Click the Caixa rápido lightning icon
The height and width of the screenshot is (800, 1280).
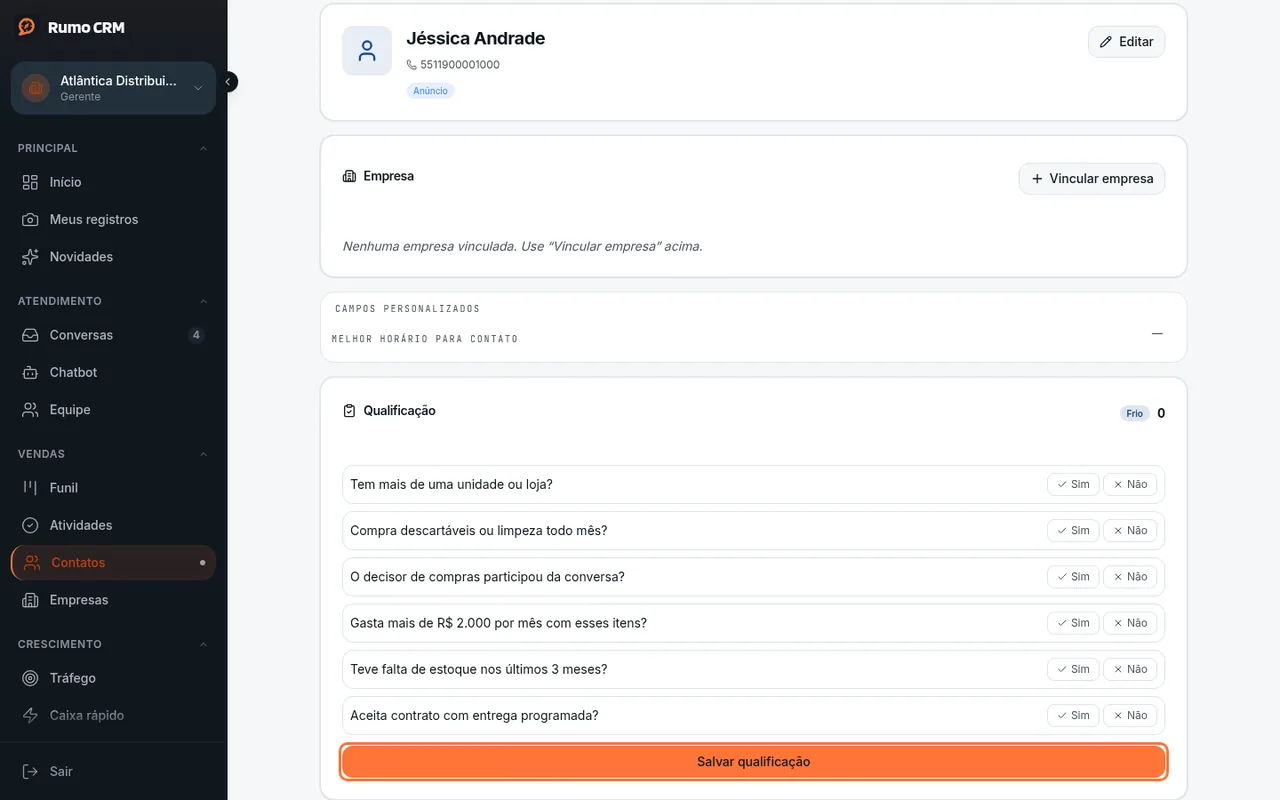tap(31, 715)
